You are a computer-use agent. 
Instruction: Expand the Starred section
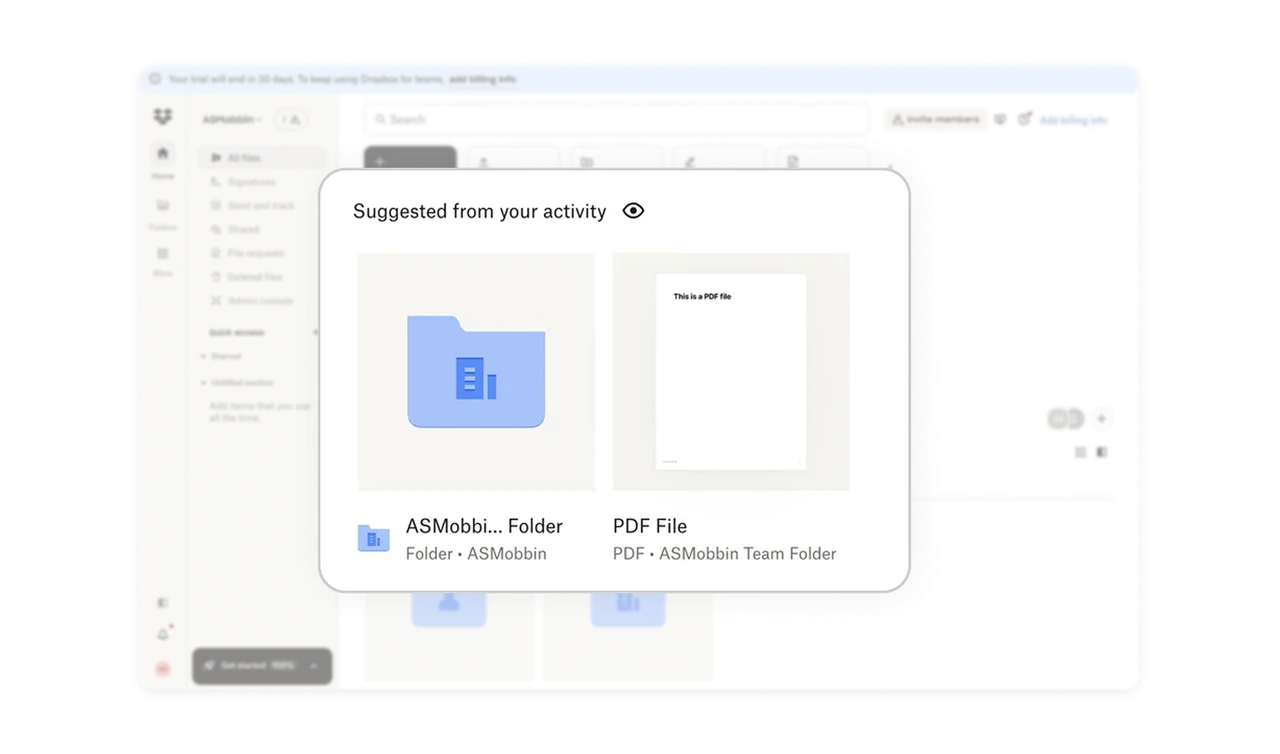pos(222,356)
